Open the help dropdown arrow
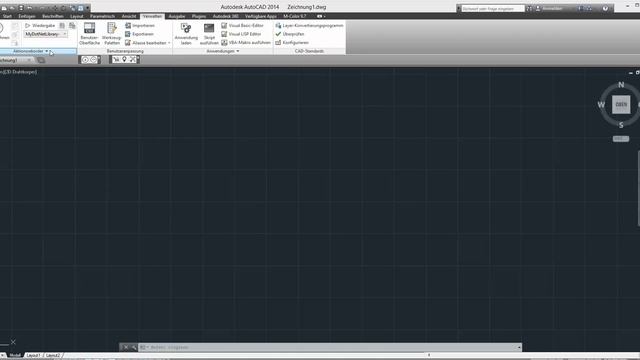640x360 pixels. click(x=611, y=8)
